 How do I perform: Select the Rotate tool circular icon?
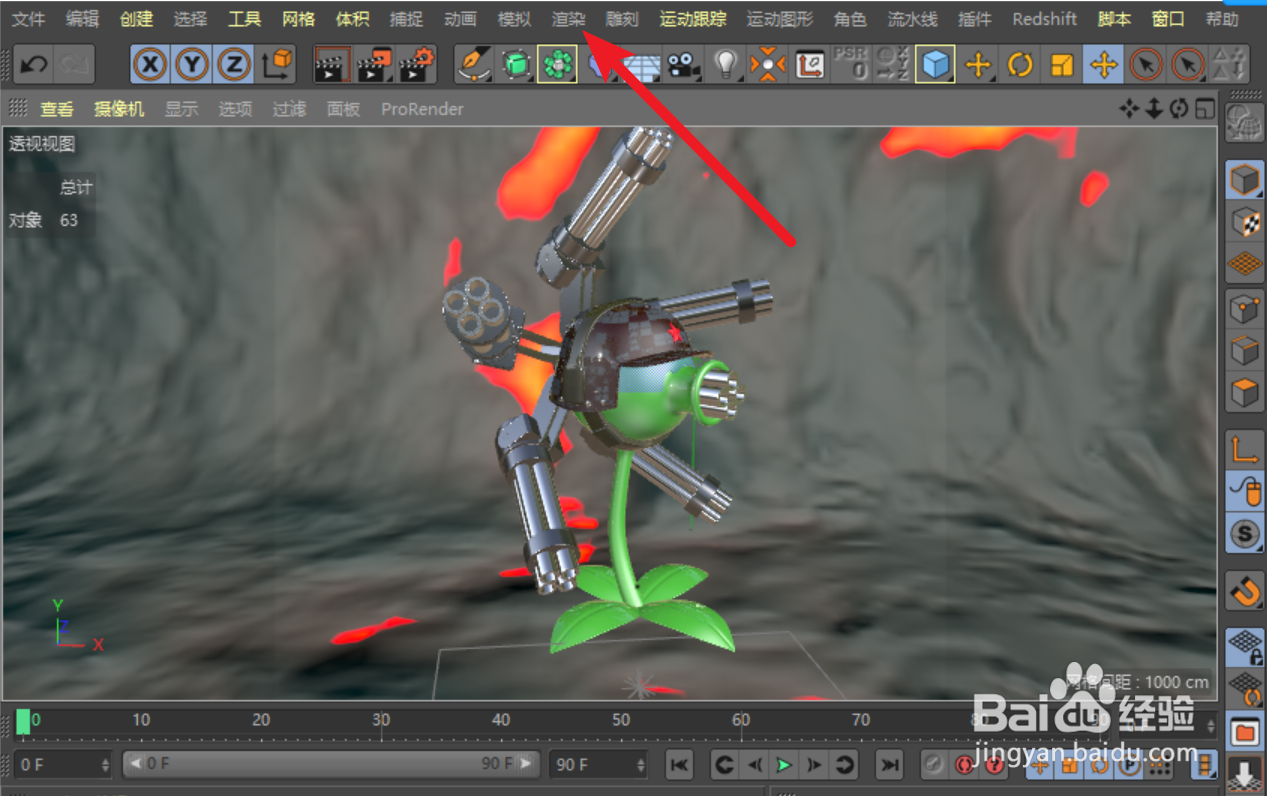point(1019,65)
